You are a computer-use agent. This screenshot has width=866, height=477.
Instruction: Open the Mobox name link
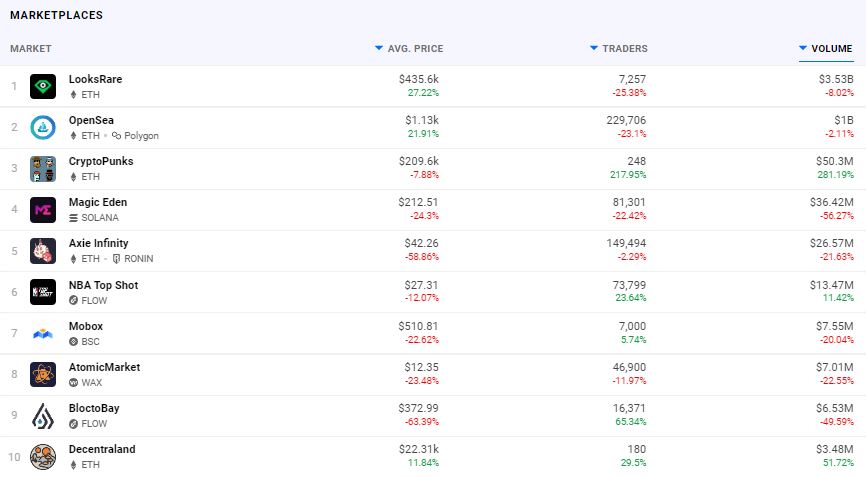pos(86,326)
